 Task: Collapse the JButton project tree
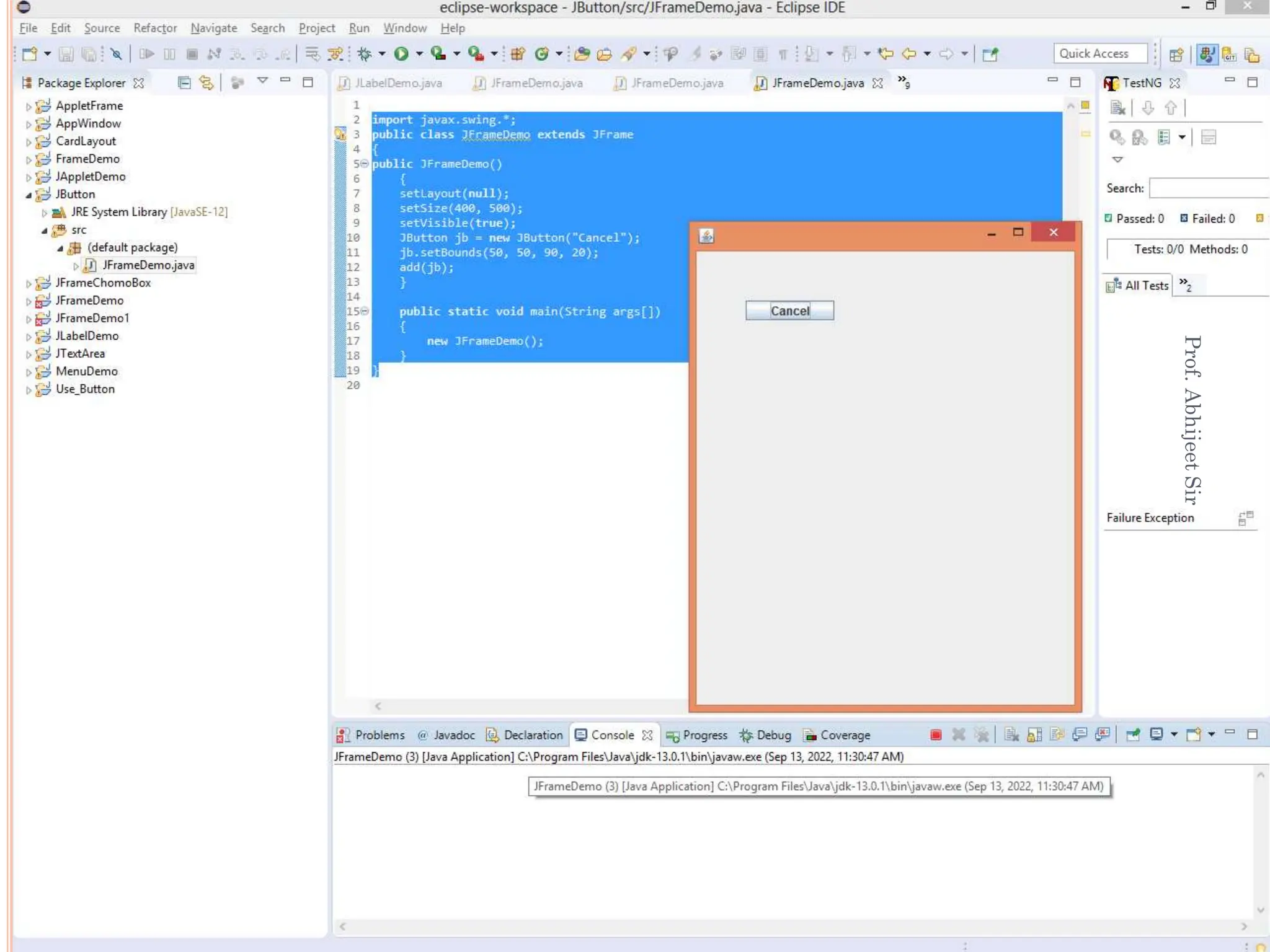click(29, 195)
